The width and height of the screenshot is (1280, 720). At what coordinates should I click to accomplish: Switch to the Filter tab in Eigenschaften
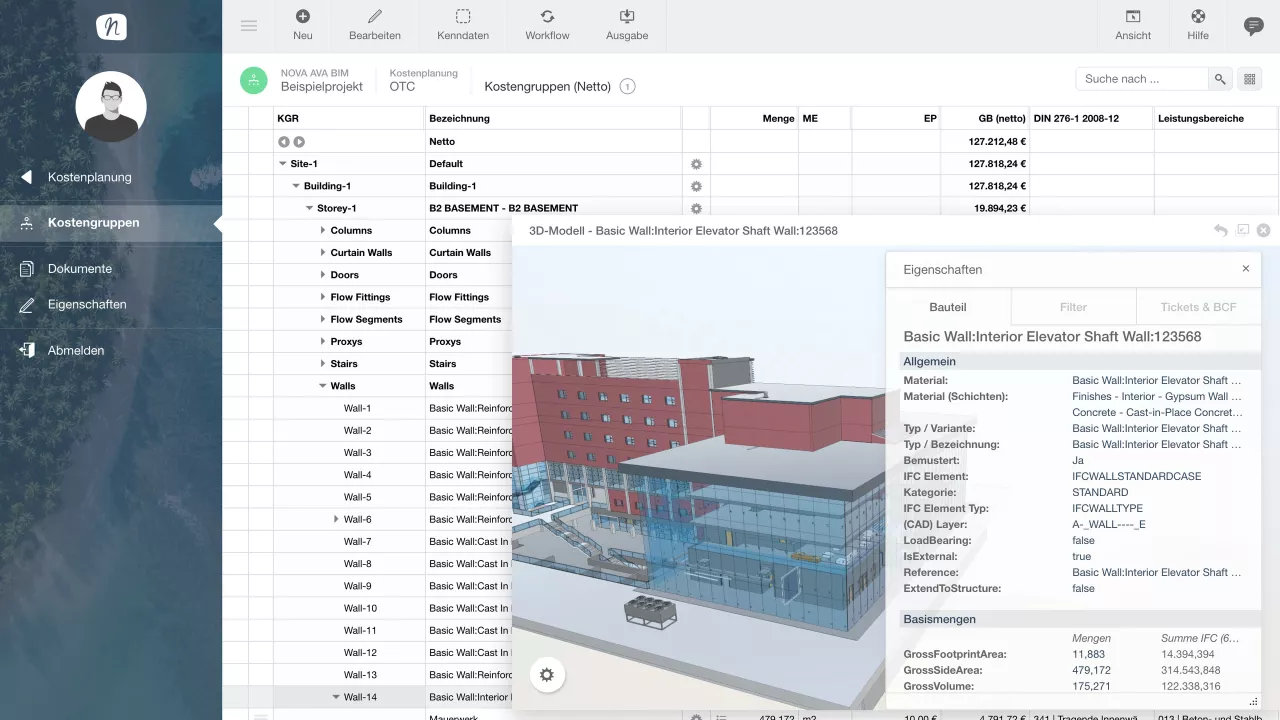(1073, 307)
